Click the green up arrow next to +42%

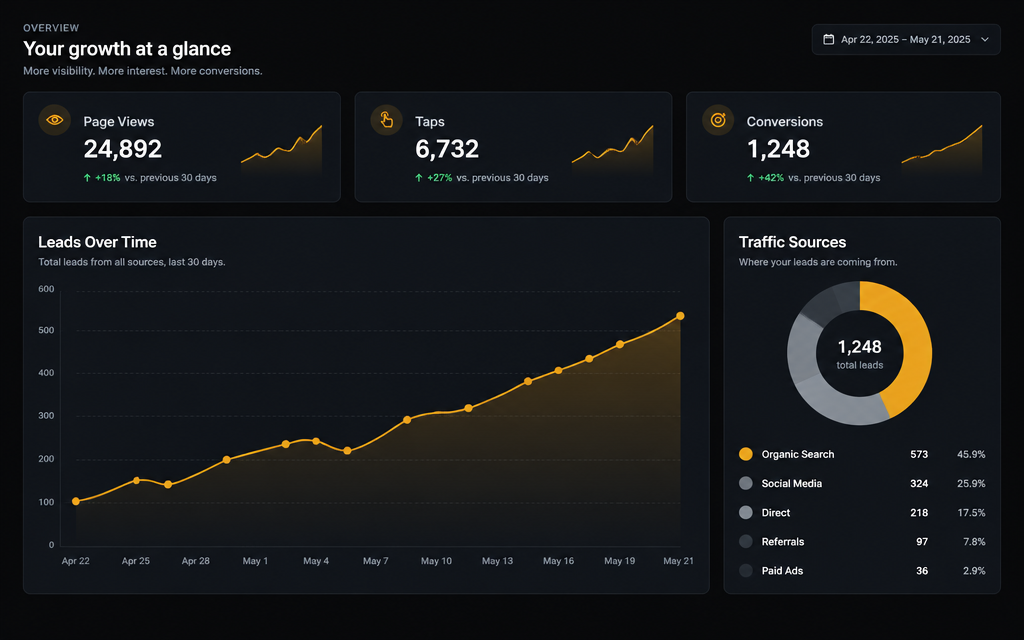click(750, 178)
